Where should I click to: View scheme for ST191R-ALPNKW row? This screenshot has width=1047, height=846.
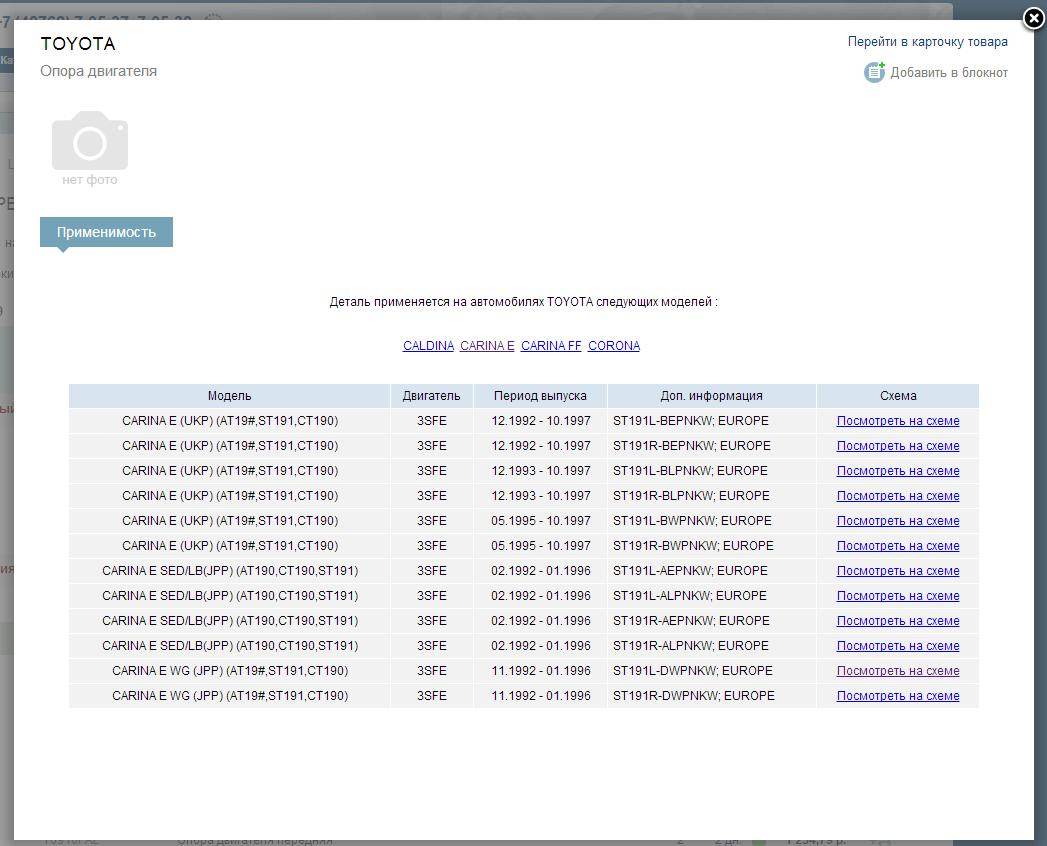tap(897, 646)
